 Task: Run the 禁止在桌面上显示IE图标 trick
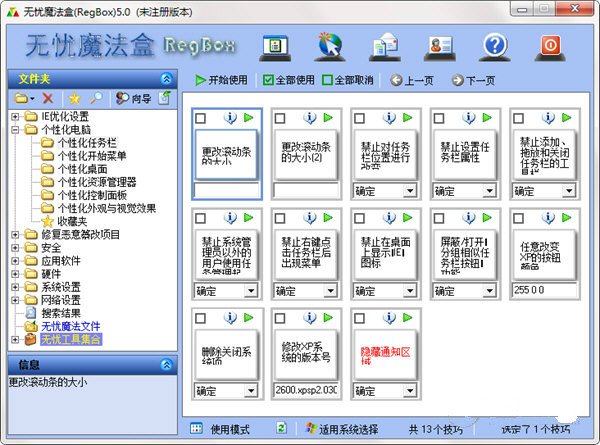tap(408, 218)
